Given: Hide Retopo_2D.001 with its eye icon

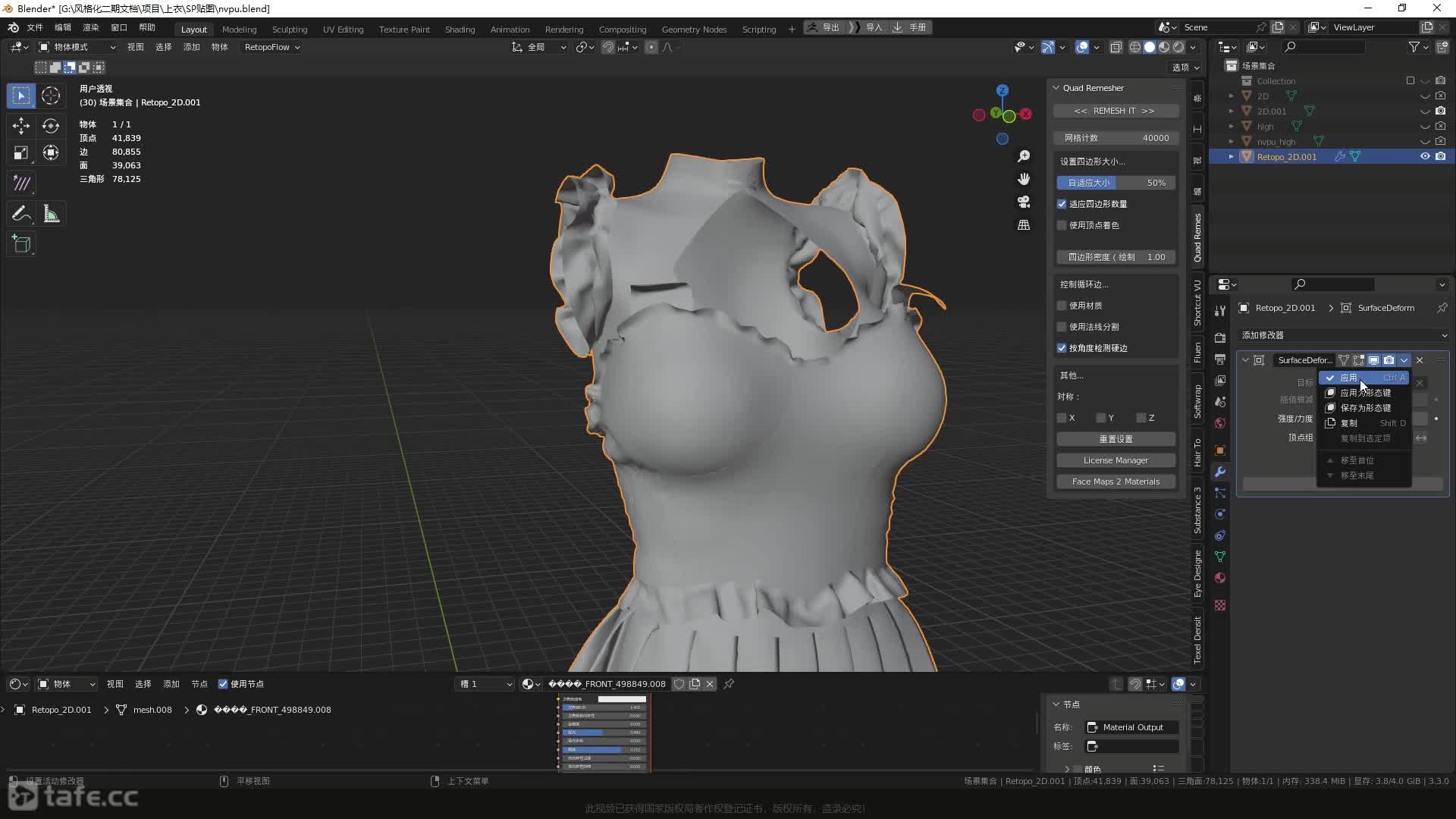Looking at the screenshot, I should tap(1425, 156).
